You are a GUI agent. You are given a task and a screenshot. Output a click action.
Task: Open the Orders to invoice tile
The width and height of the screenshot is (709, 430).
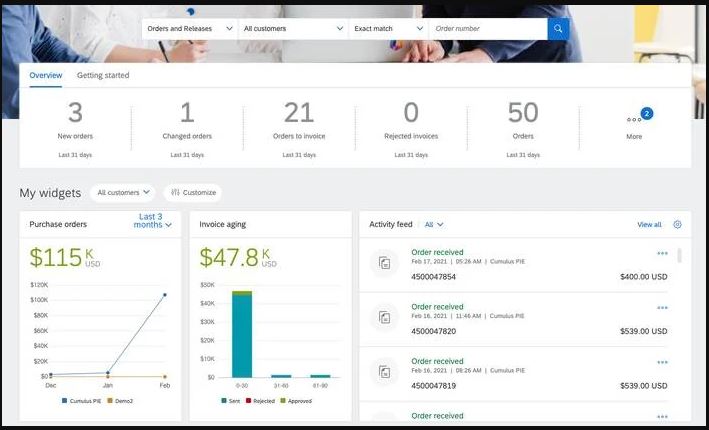tap(298, 124)
